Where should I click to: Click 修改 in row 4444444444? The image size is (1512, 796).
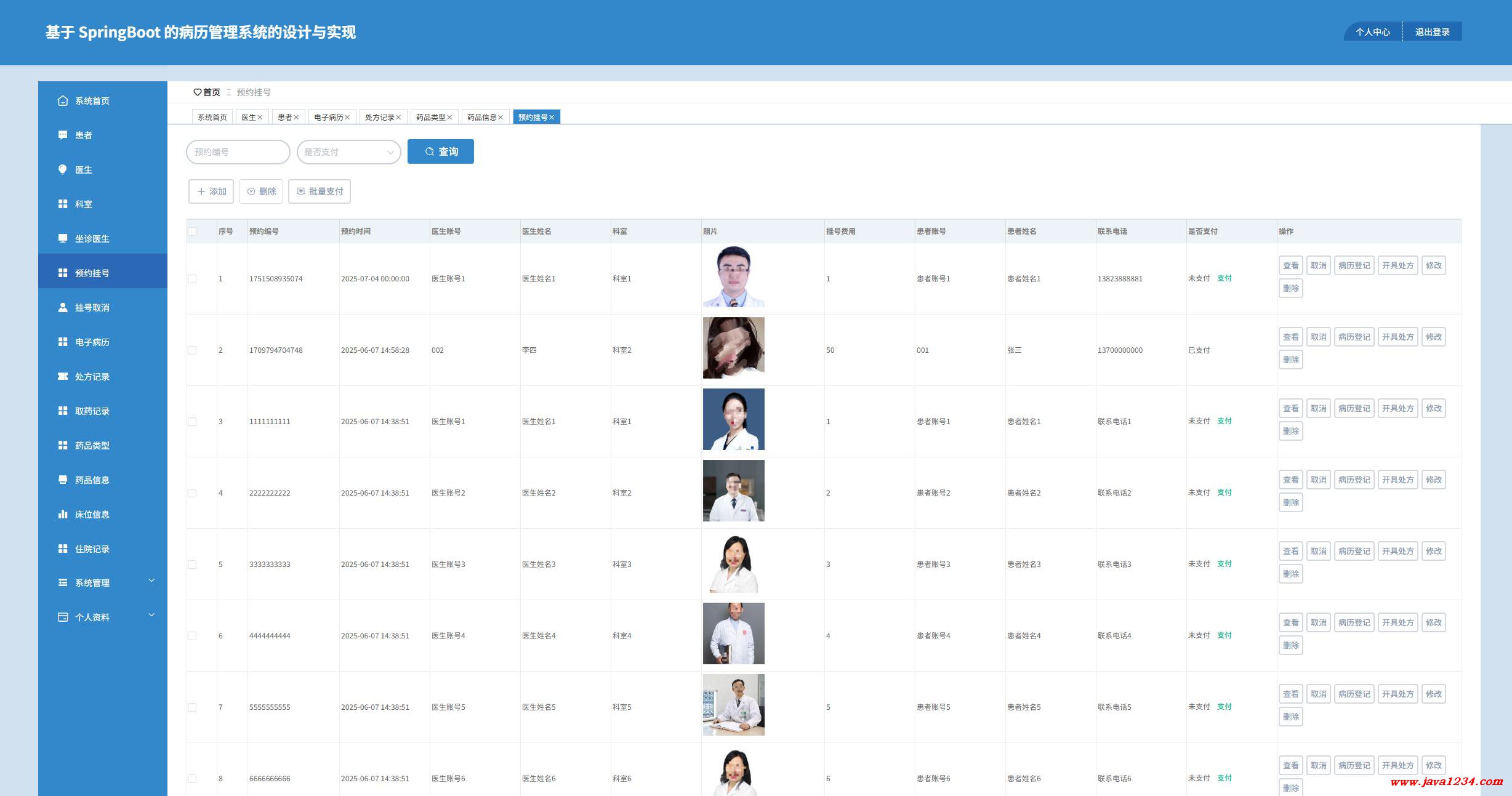(x=1433, y=622)
